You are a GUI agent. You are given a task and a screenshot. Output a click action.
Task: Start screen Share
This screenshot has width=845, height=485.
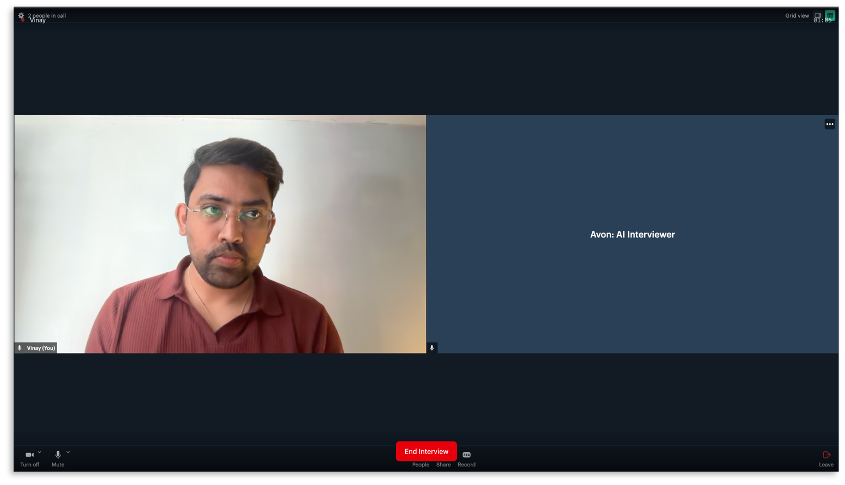point(443,464)
